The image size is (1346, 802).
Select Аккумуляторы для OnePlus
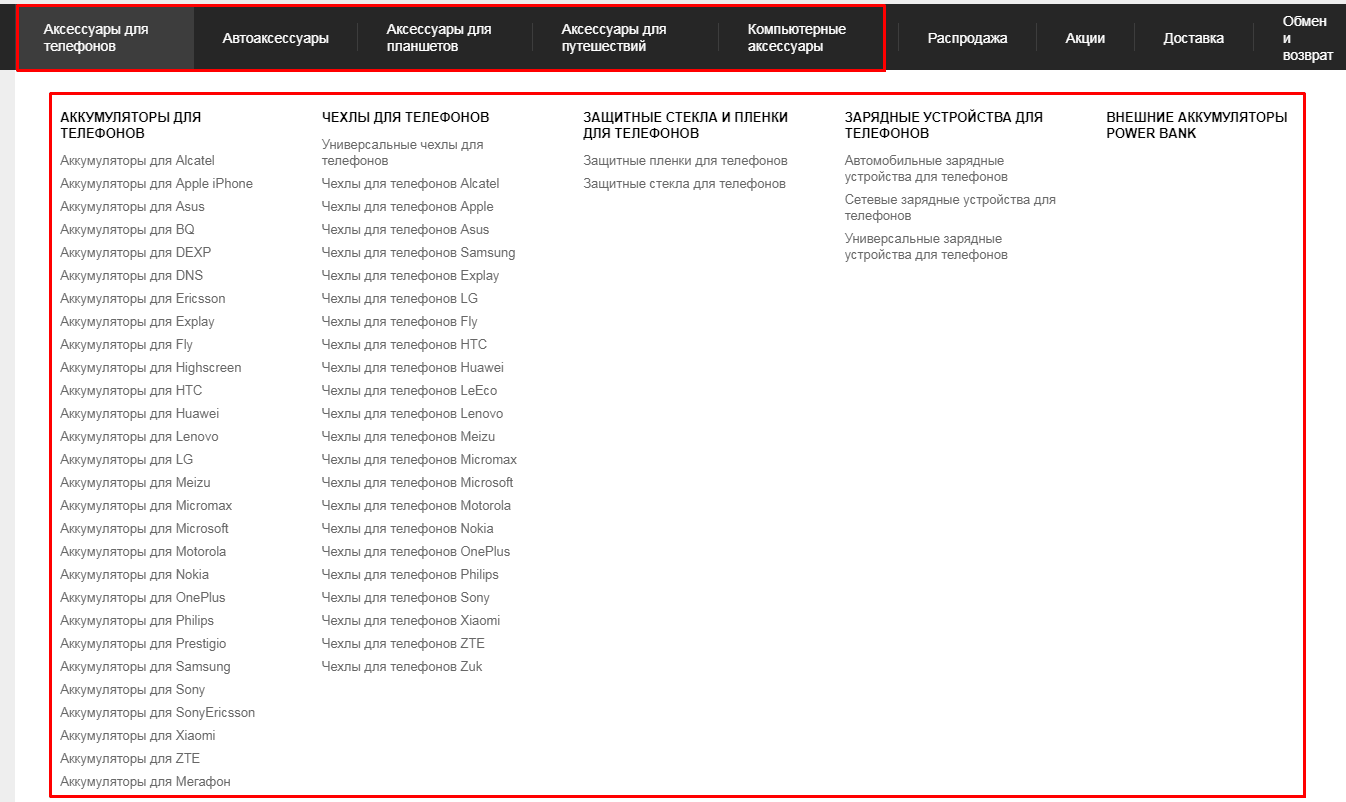(142, 597)
